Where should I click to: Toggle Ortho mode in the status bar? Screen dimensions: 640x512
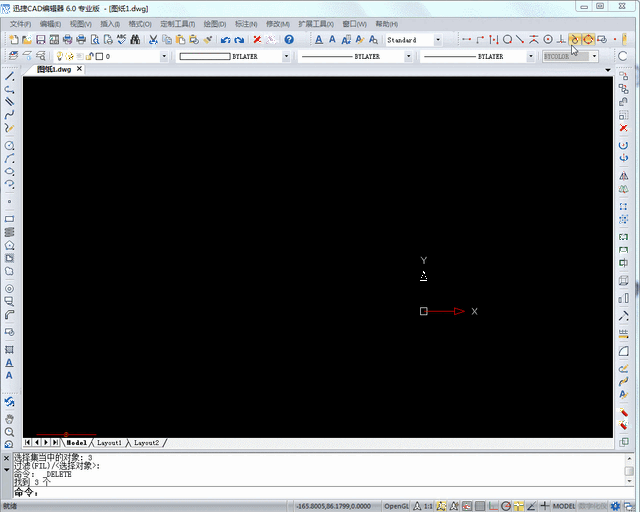pyautogui.click(x=493, y=506)
